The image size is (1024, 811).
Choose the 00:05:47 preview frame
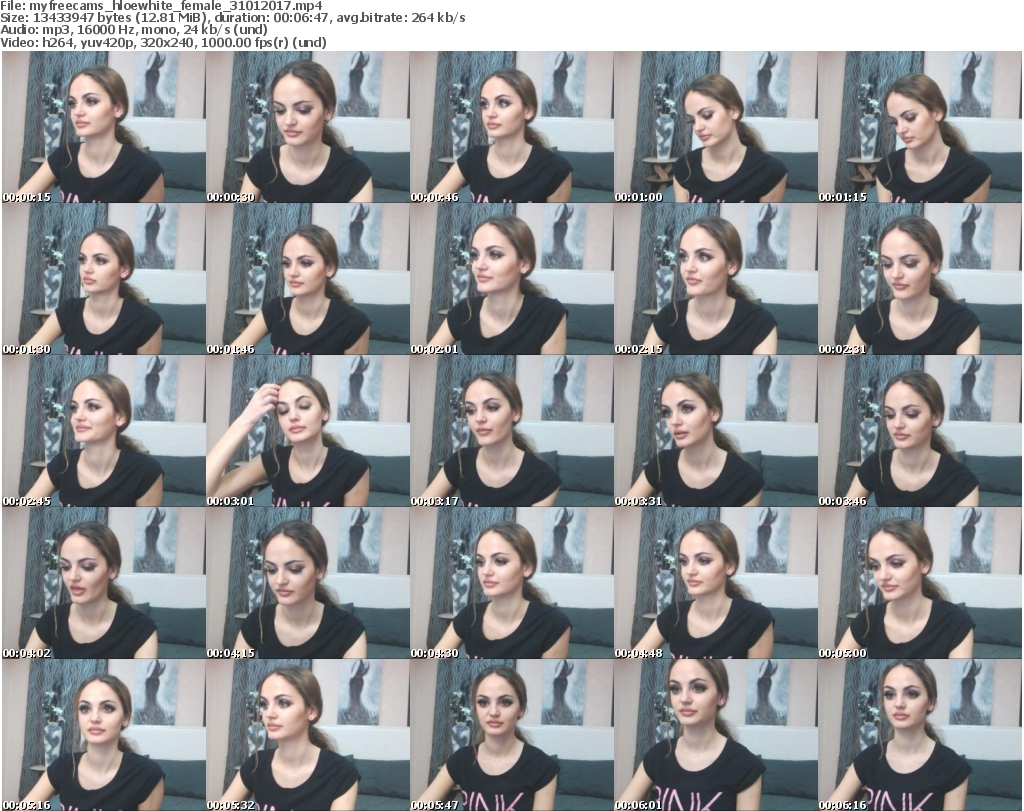[x=511, y=735]
